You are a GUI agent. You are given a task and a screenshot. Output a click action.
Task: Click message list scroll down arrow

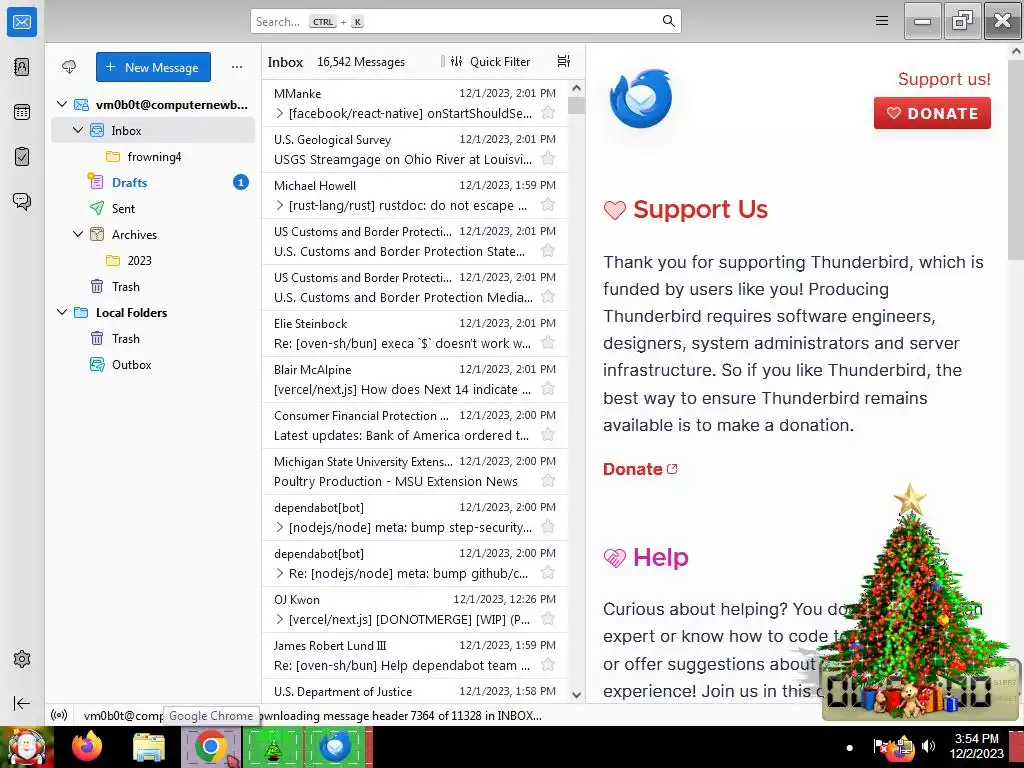576,695
